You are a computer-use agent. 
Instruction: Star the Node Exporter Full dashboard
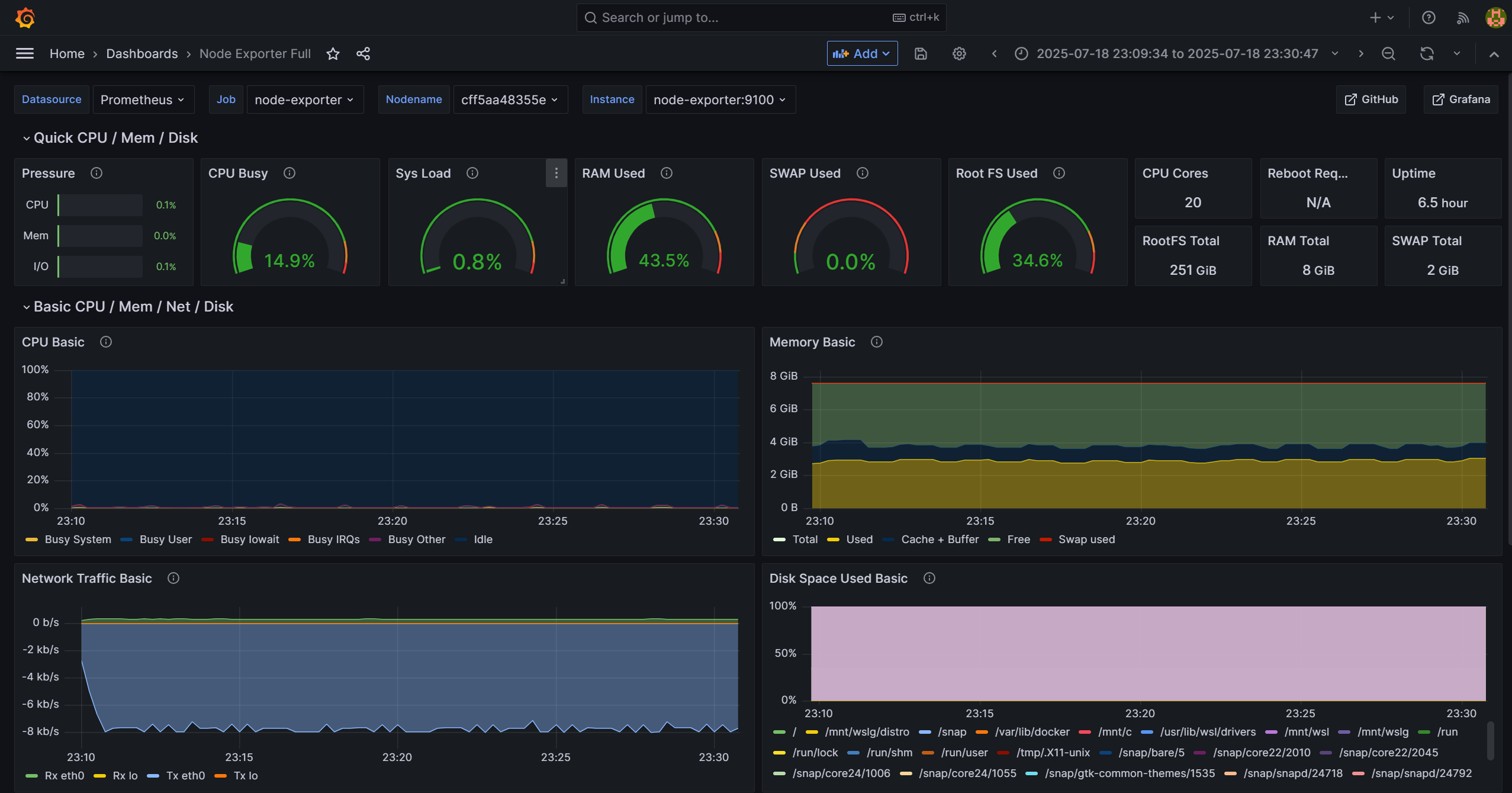(333, 54)
